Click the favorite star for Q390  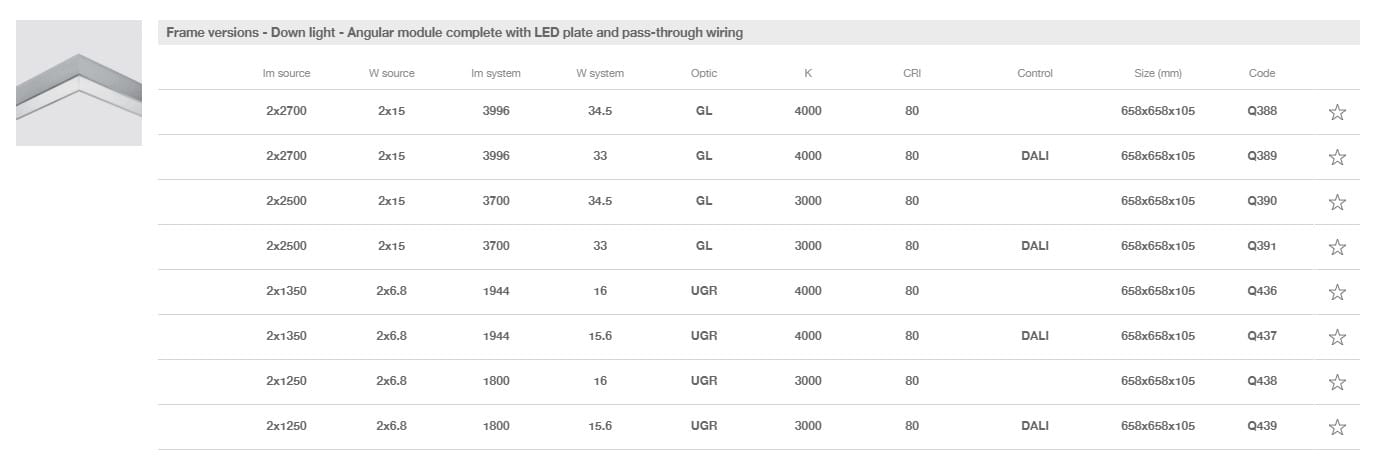1337,202
